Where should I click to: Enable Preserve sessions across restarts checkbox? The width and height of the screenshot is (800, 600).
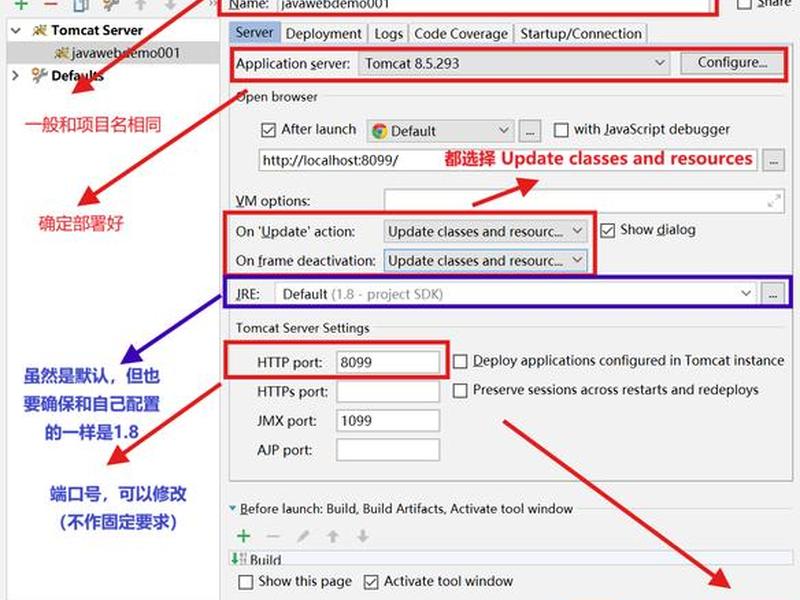pos(460,391)
